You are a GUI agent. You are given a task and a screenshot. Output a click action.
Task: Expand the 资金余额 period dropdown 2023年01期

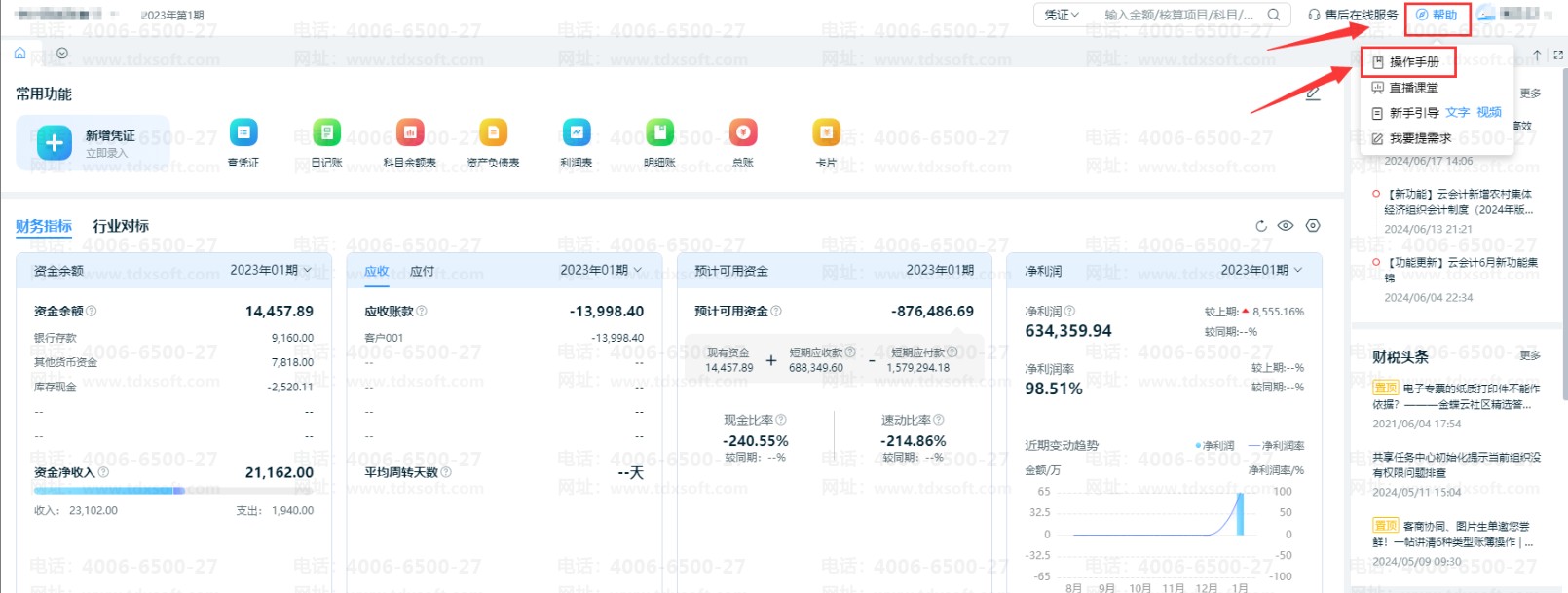tap(271, 270)
